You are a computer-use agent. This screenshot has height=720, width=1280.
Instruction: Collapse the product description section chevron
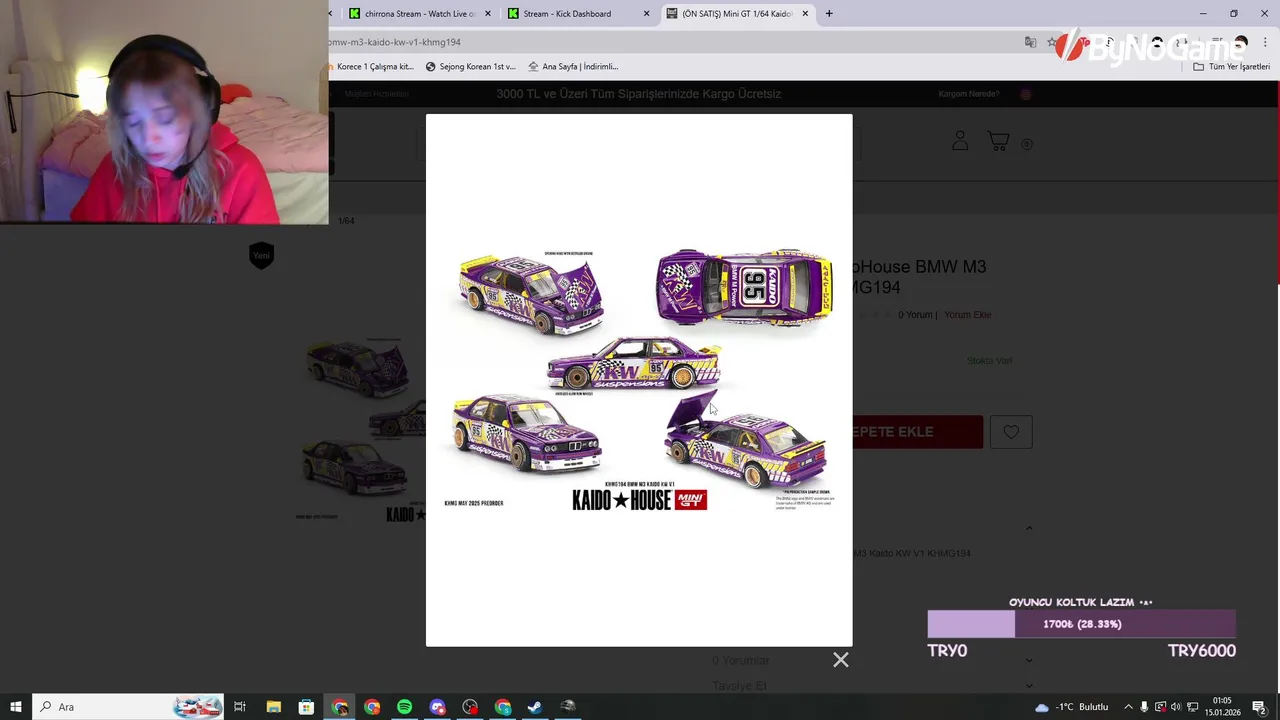1029,528
